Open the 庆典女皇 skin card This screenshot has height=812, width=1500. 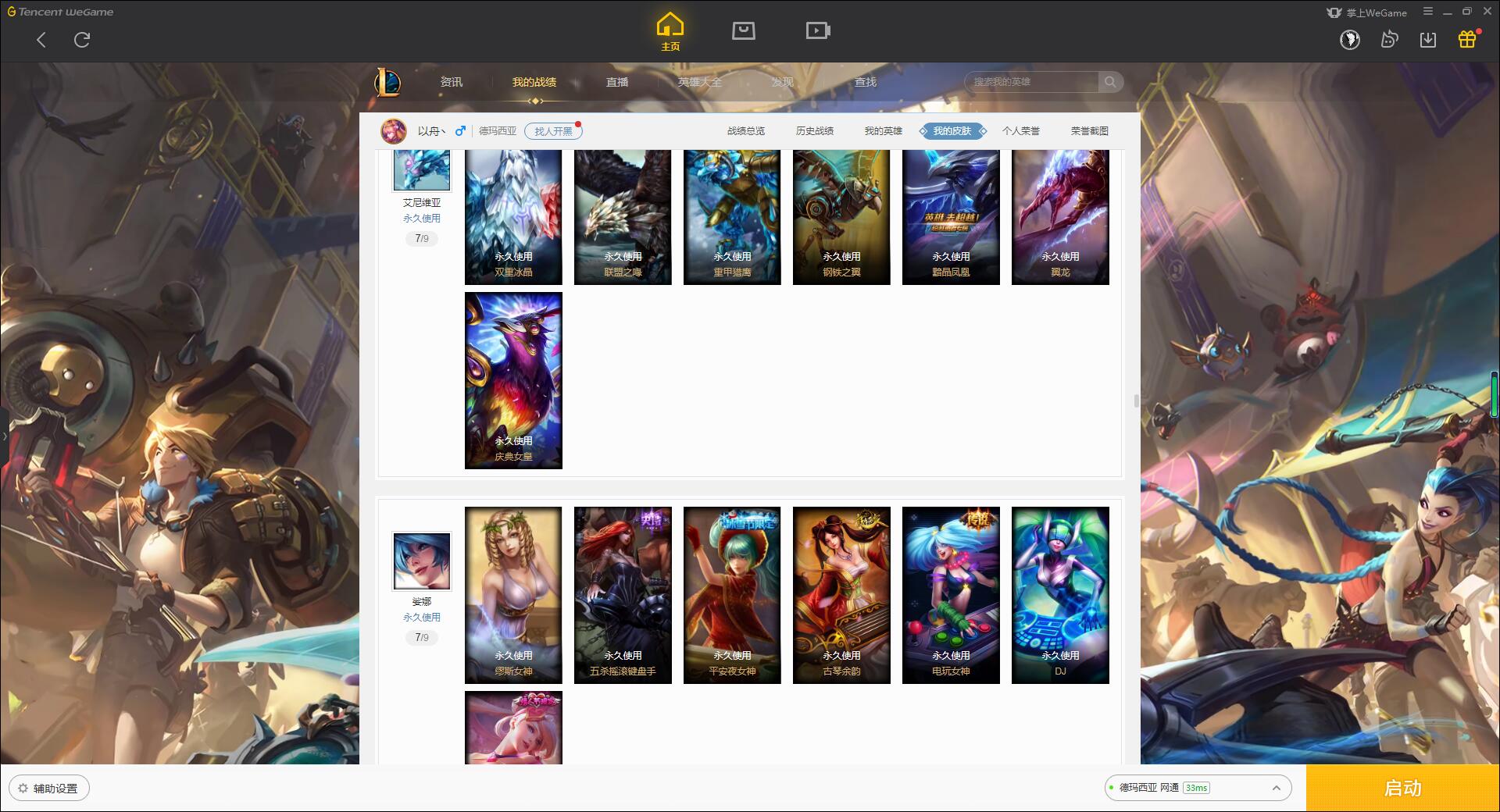click(x=513, y=381)
